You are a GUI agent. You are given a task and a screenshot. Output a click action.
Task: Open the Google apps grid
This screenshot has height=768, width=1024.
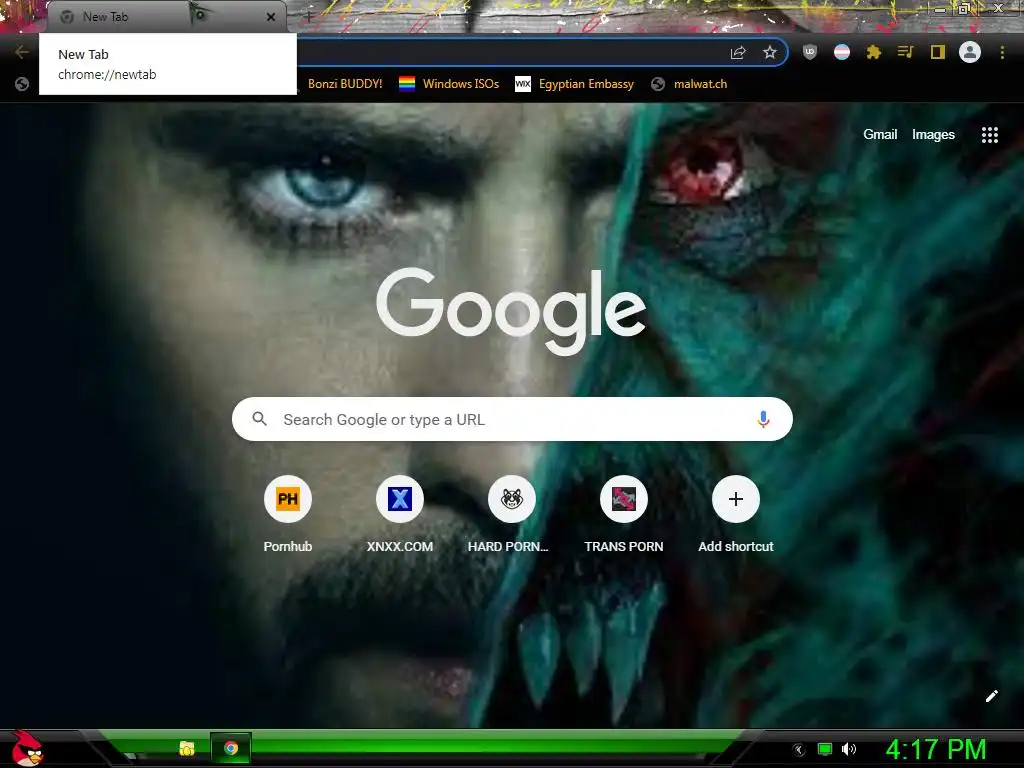(x=989, y=135)
